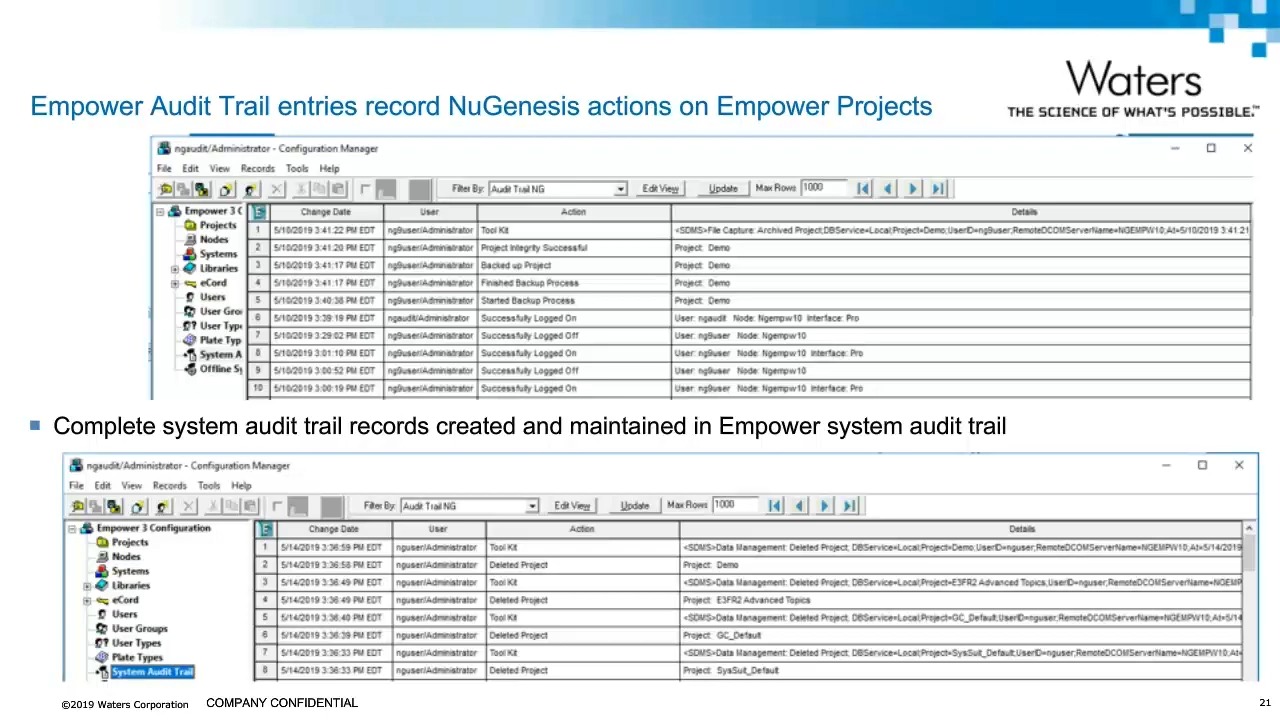Click Previous Record arrow in lower window
The width and height of the screenshot is (1280, 720).
point(800,505)
